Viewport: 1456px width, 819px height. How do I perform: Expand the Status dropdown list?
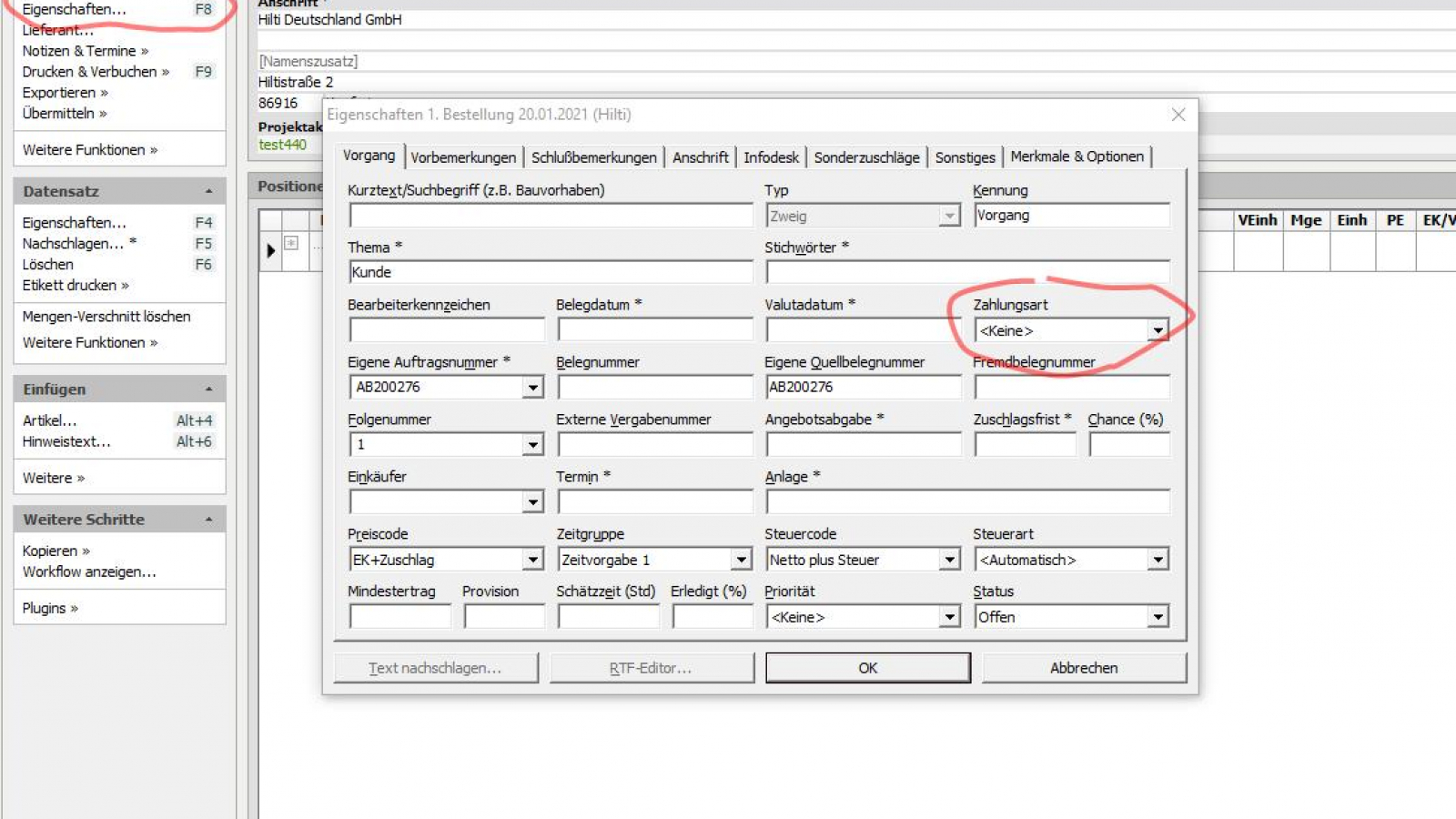click(x=1158, y=617)
